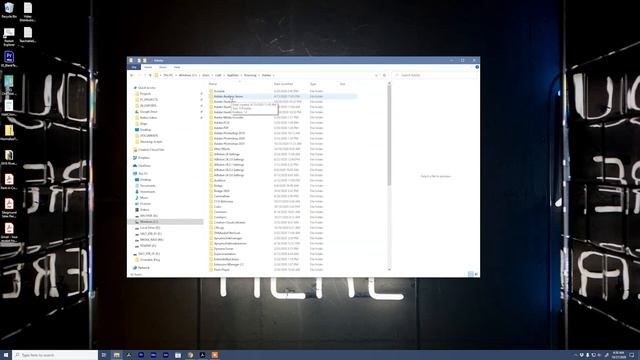Click 'Windows (C:)' in the address path
The height and width of the screenshot is (360, 640).
pyautogui.click(x=188, y=75)
